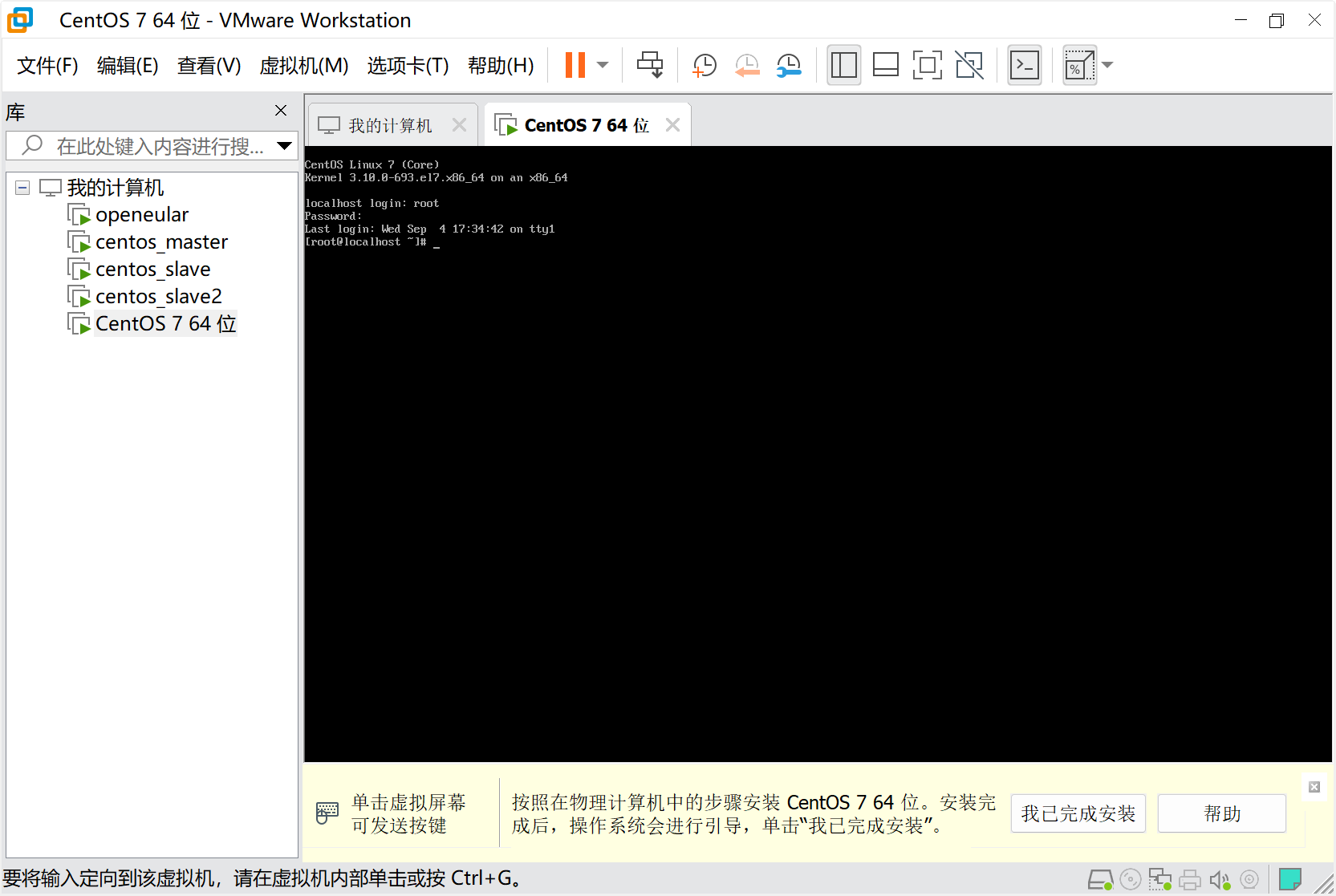The height and width of the screenshot is (896, 1336).
Task: Close the 我的计算机 tab
Action: 459,125
